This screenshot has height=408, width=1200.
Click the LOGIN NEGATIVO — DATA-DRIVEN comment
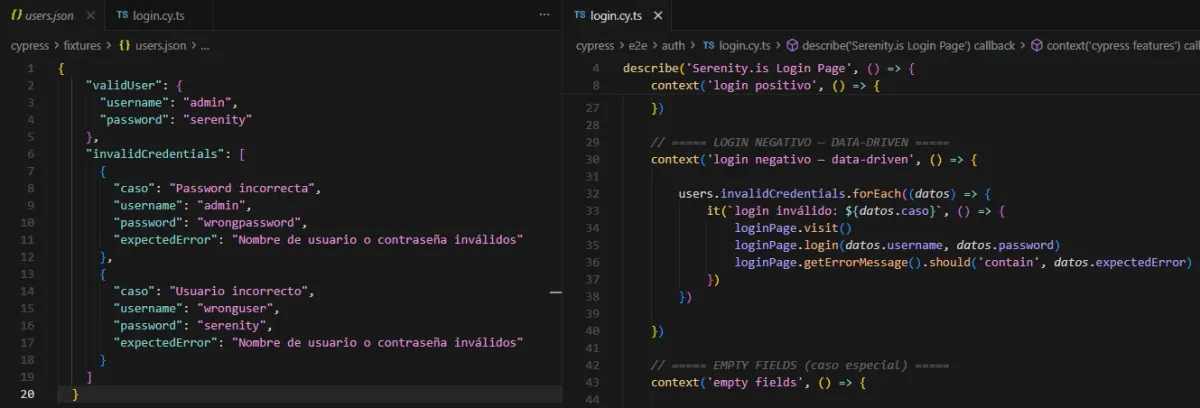[799, 141]
